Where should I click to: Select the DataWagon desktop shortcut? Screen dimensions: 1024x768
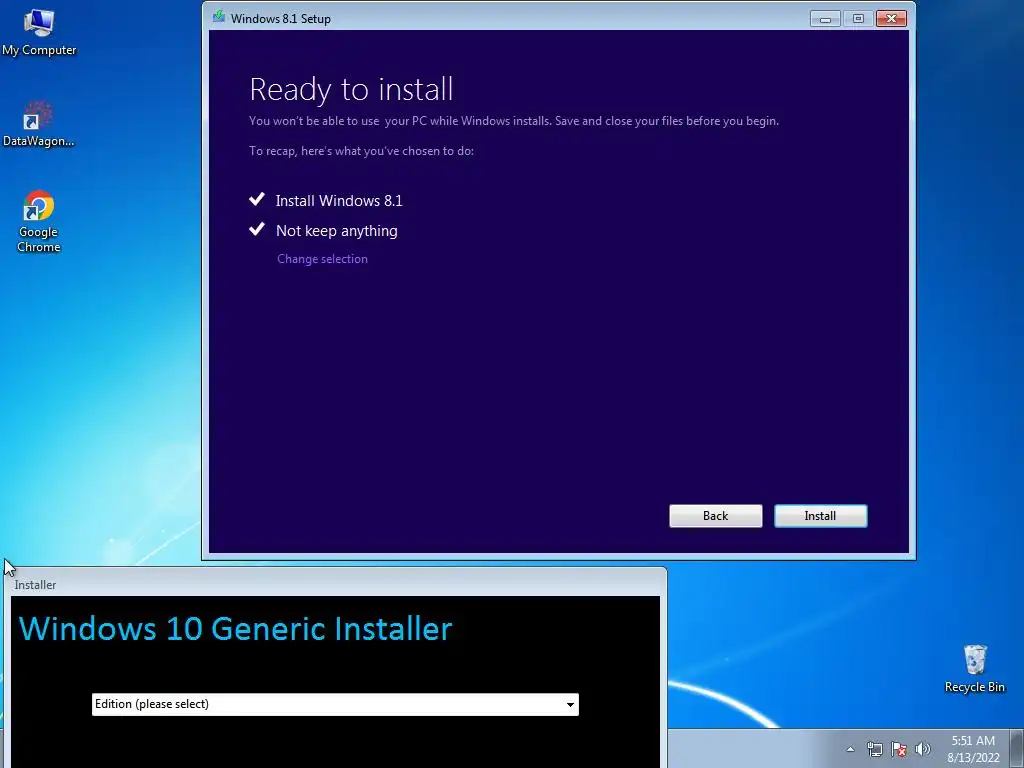tap(39, 123)
